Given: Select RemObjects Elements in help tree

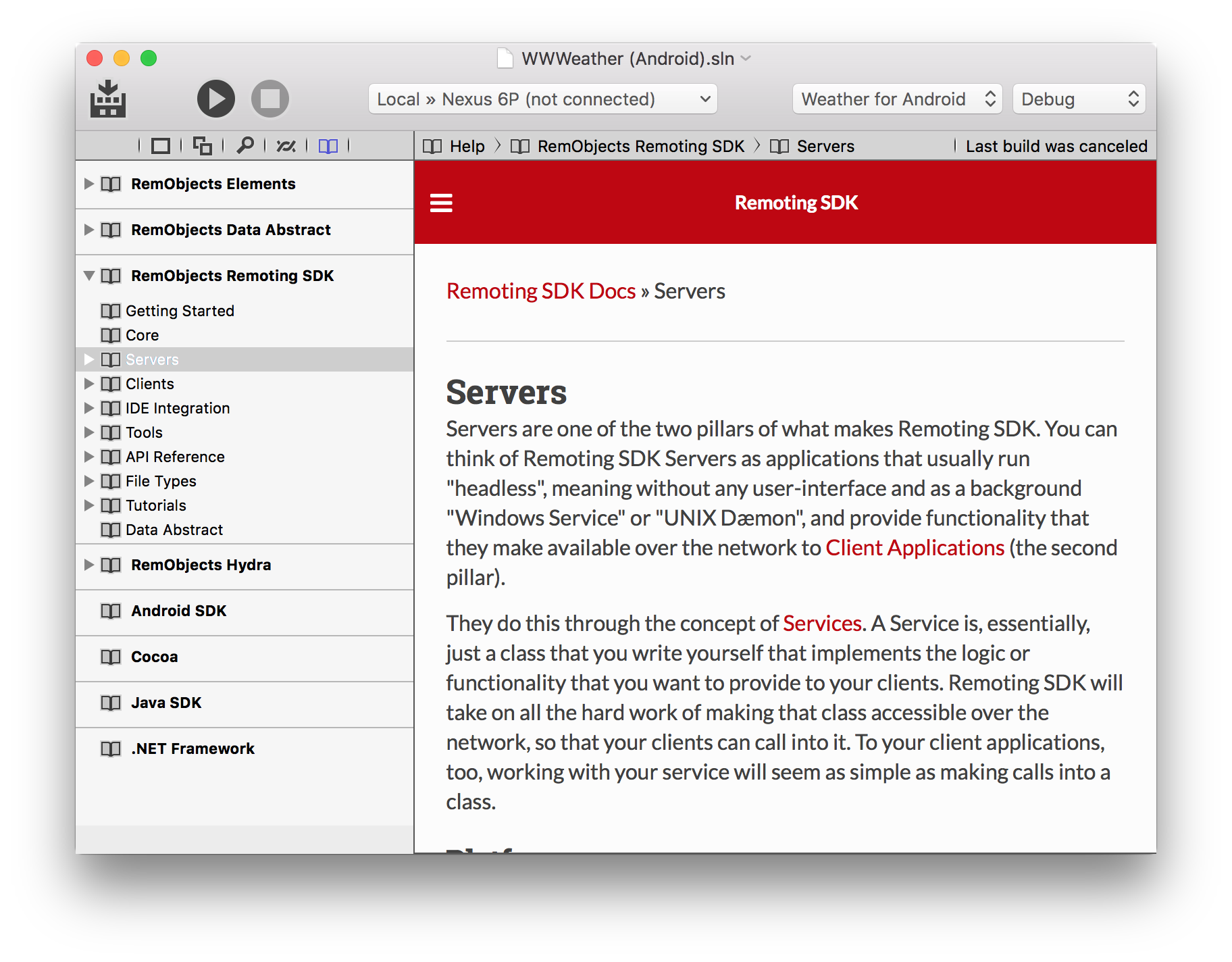Looking at the screenshot, I should pos(213,184).
